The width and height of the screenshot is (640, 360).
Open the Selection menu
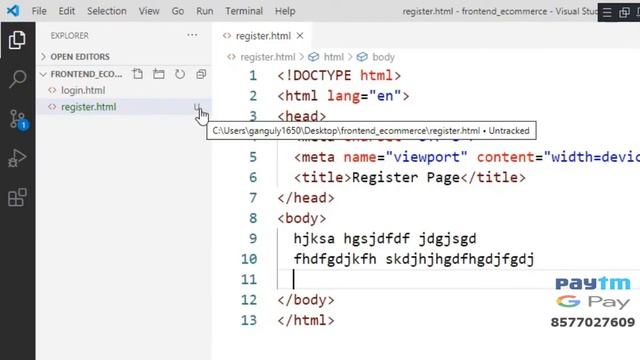[x=107, y=11]
